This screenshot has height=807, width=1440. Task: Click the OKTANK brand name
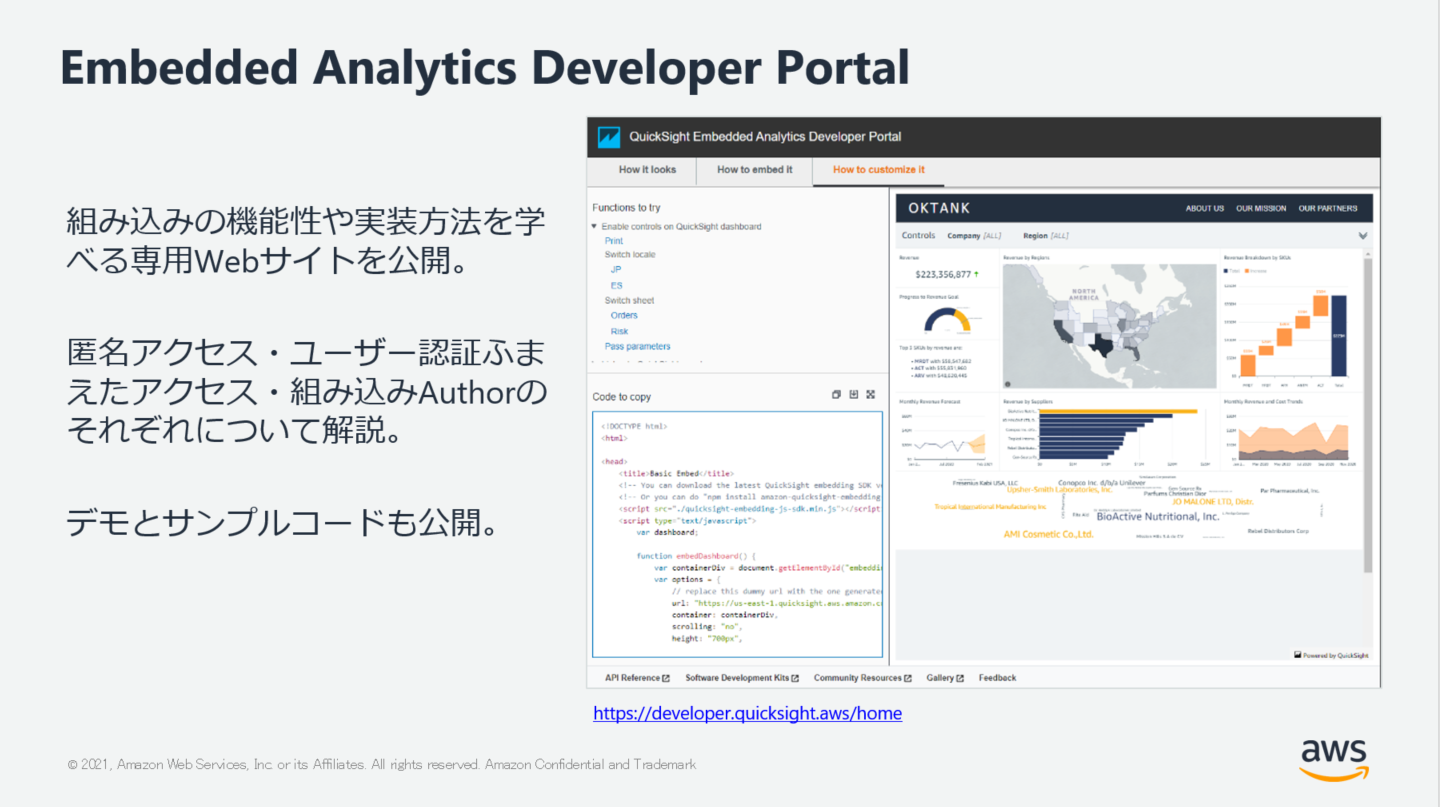[939, 208]
